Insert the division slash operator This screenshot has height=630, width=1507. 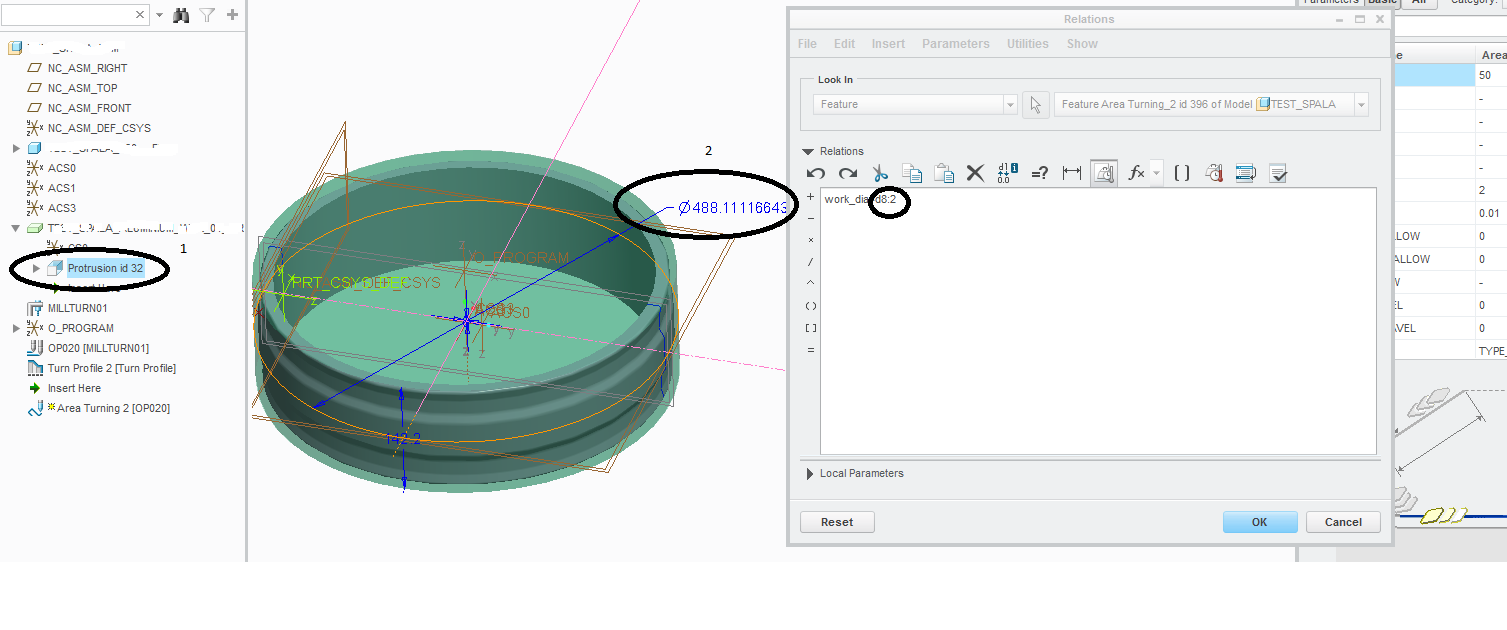811,262
